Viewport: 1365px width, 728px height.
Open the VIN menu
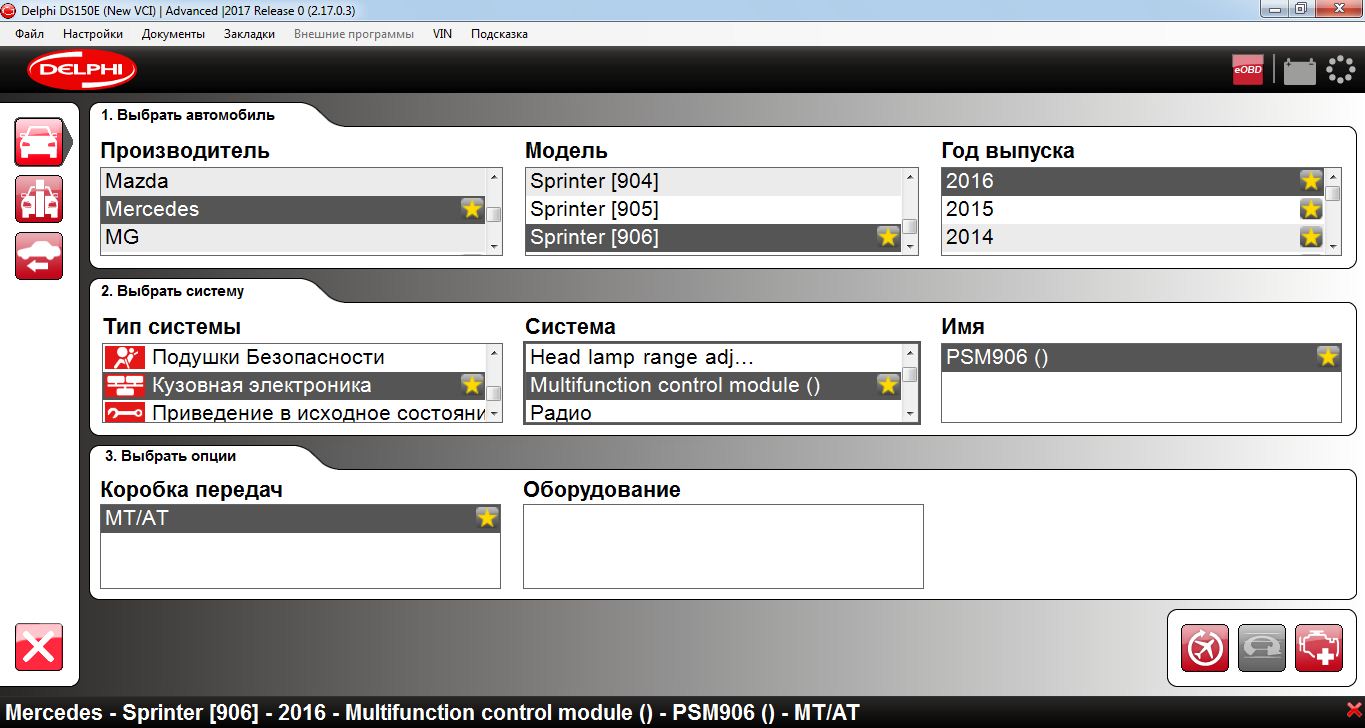pyautogui.click(x=442, y=34)
